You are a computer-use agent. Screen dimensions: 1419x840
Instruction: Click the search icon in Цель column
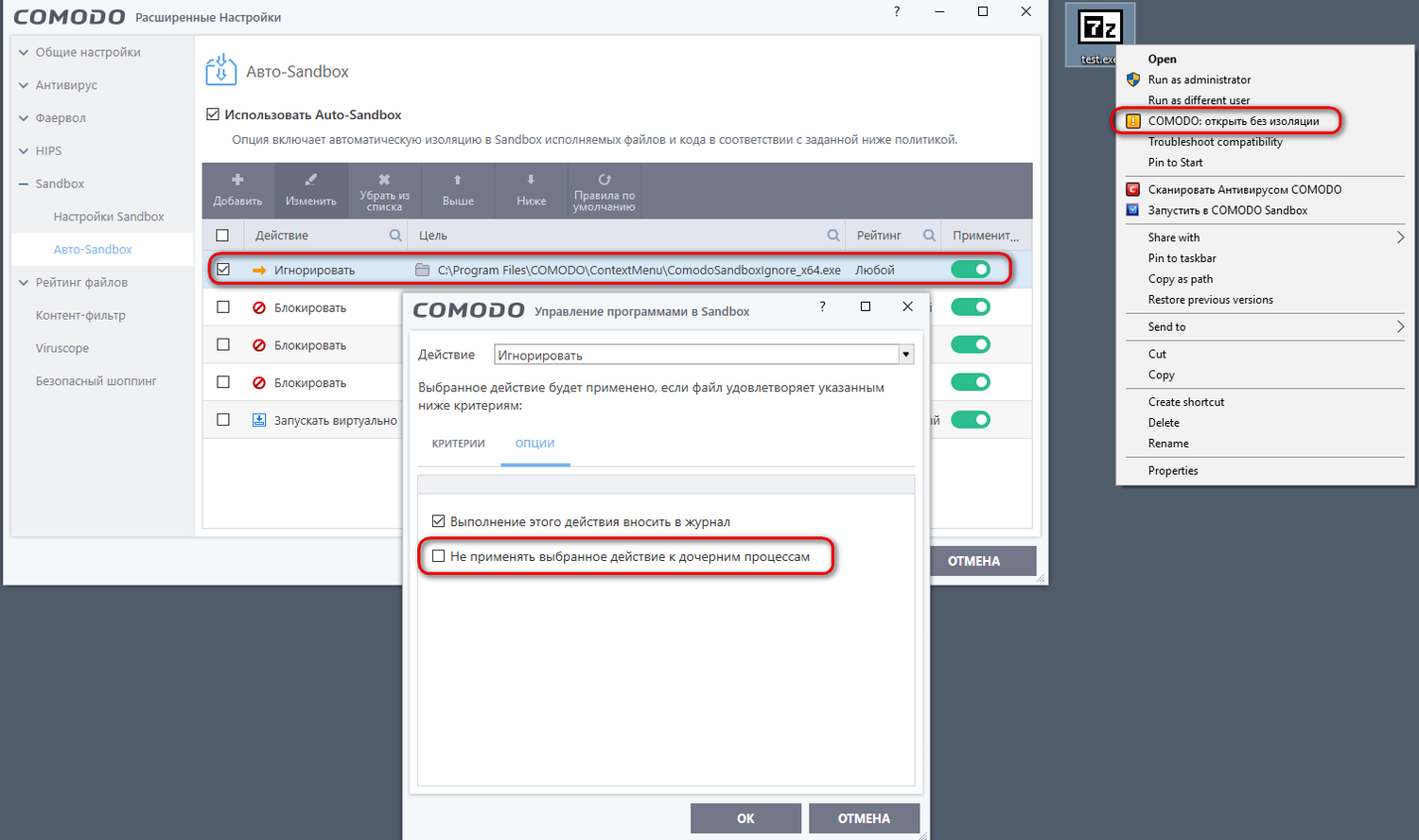833,236
